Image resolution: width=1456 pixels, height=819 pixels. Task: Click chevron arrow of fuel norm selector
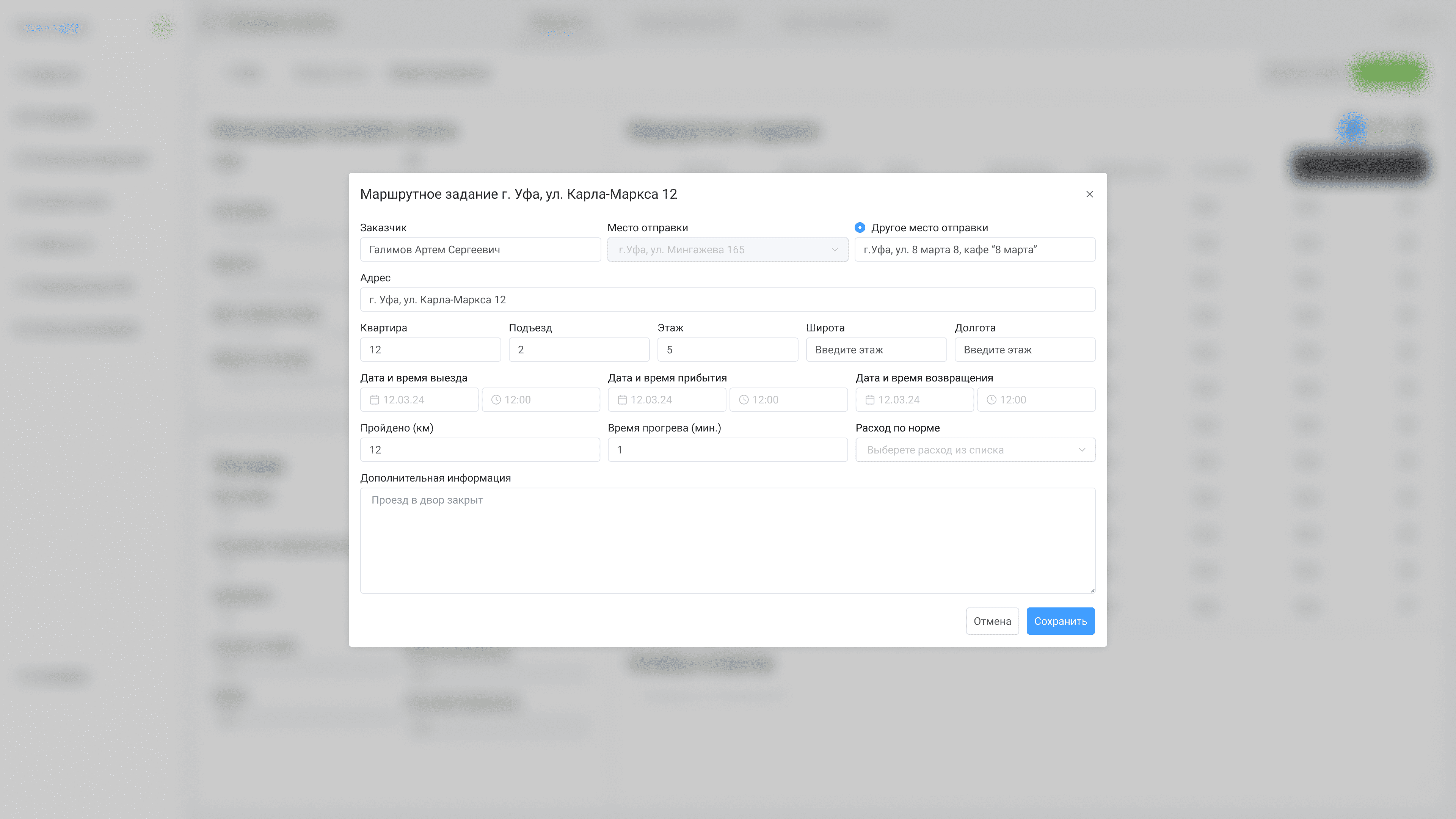coord(1082,450)
